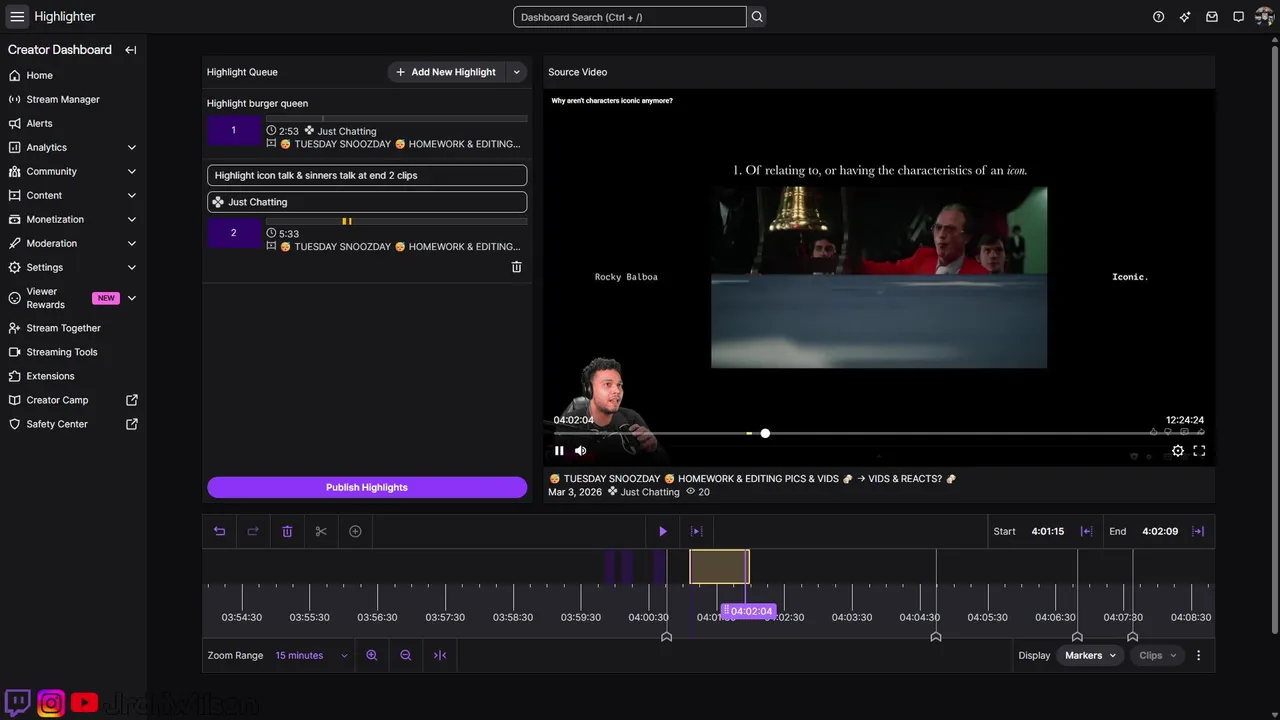
Task: Select highlight number 1 thumbnail
Action: click(234, 130)
